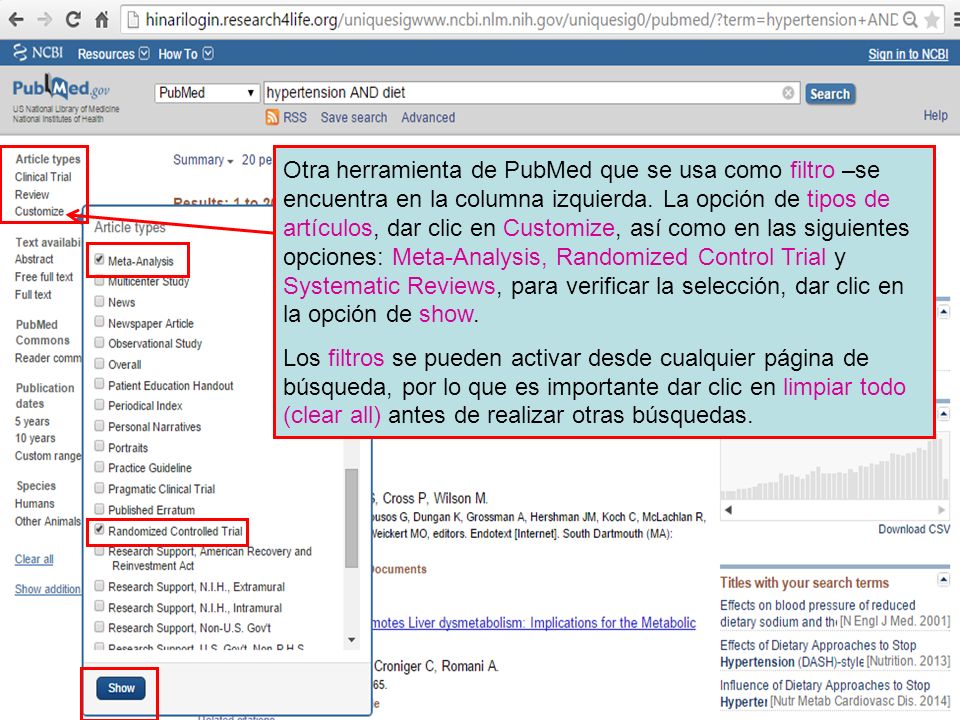Click the left arrow under the results chart

728,510
